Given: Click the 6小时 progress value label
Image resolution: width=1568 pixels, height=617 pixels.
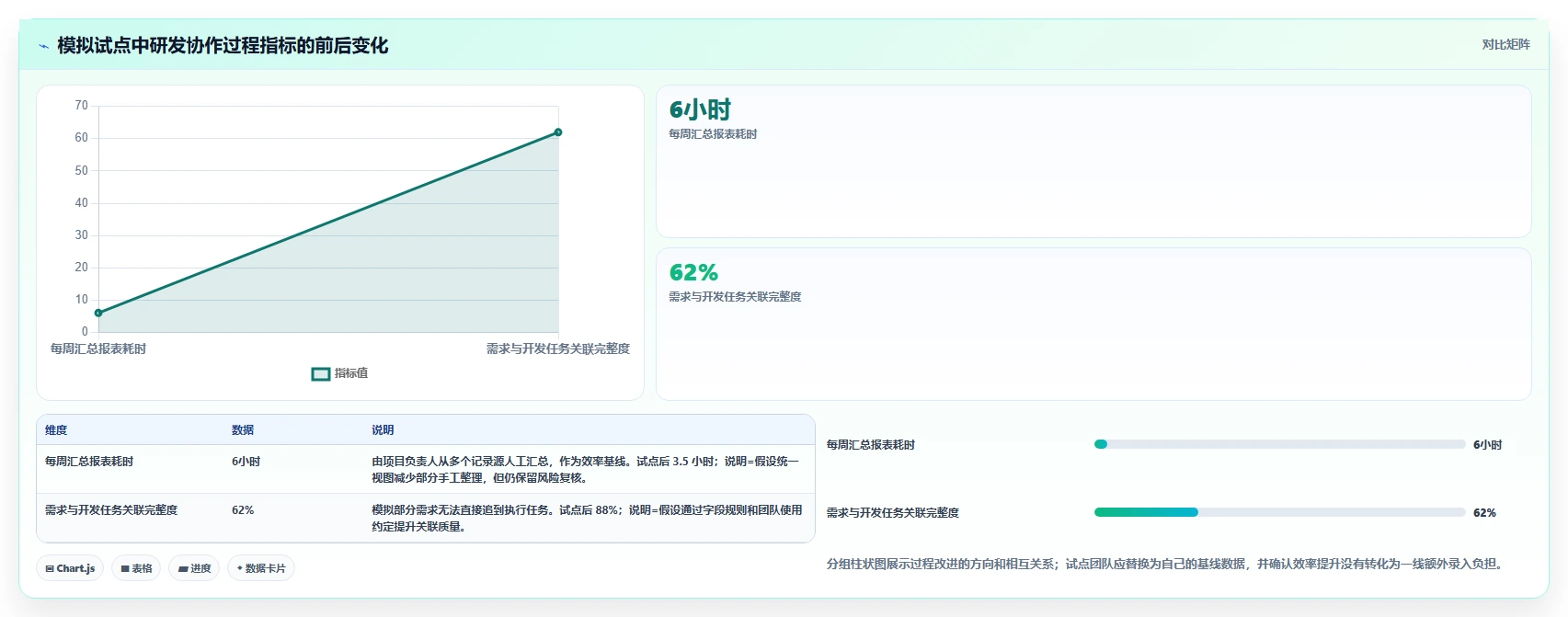Looking at the screenshot, I should click(1487, 445).
